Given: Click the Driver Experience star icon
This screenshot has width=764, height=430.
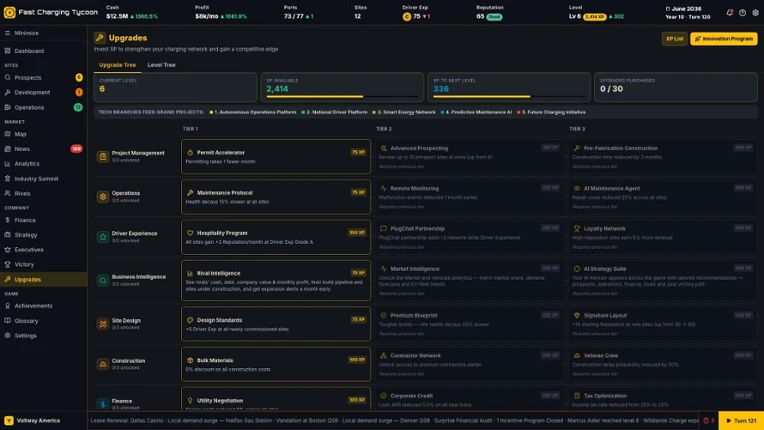Looking at the screenshot, I should click(x=103, y=237).
